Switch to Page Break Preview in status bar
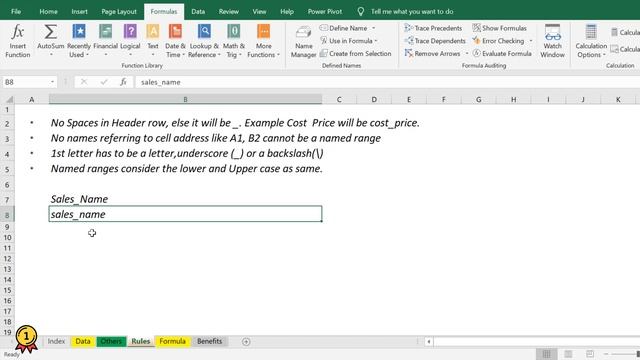 pos(590,353)
